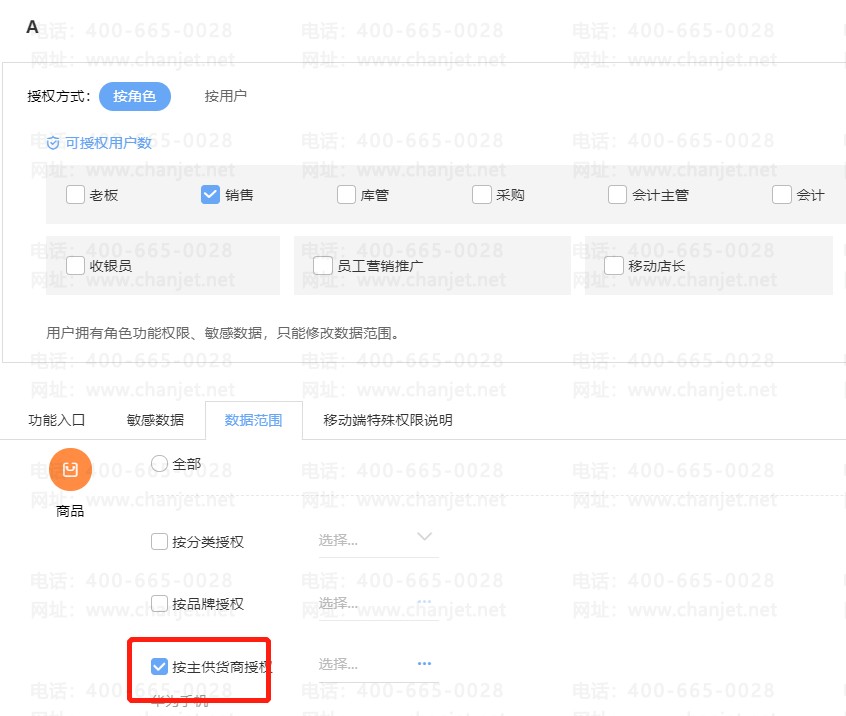Screen dimensions: 846x716
Task: Tick the 库管 role checkbox
Action: coord(346,195)
